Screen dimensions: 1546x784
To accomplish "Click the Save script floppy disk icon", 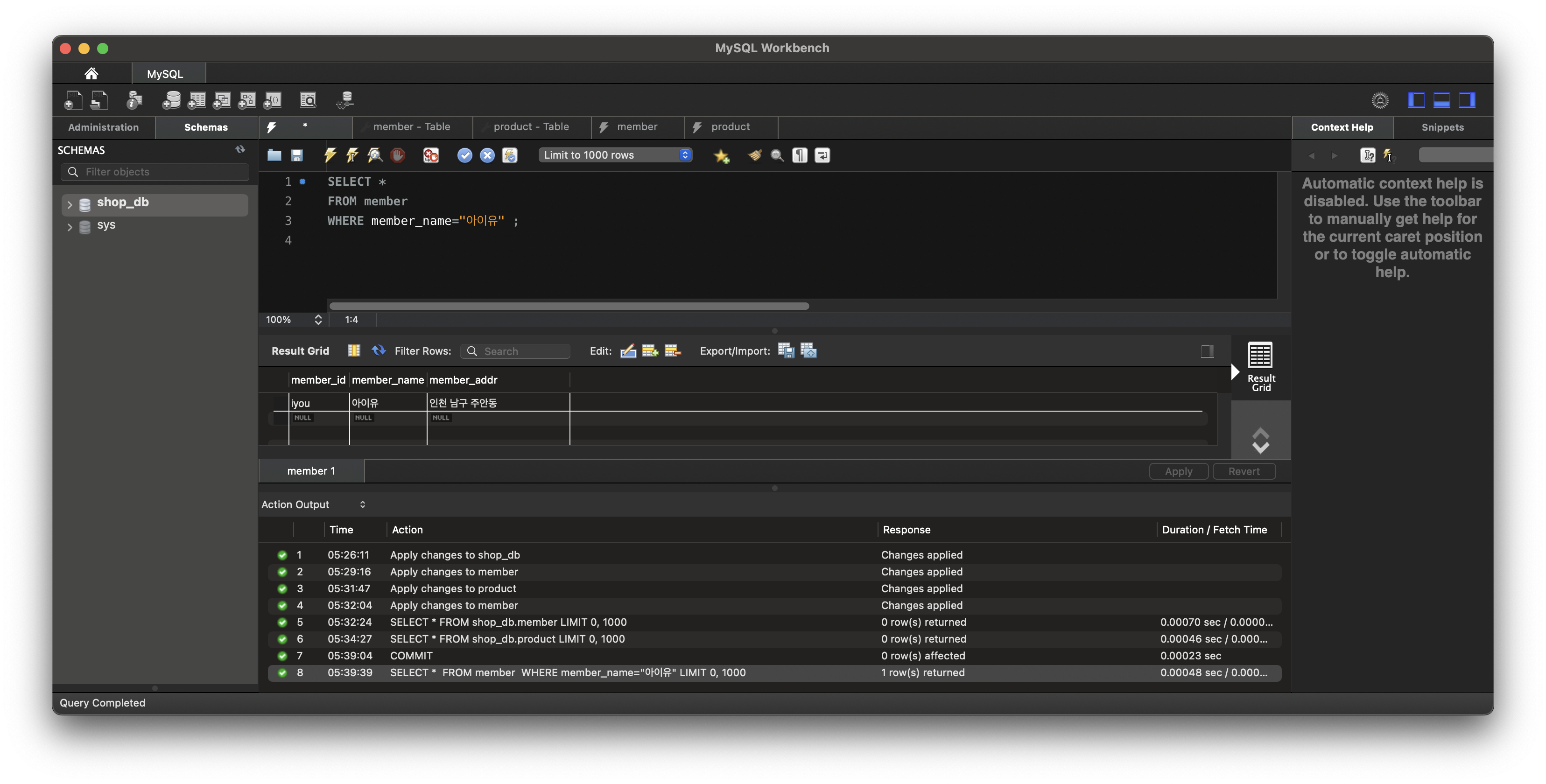I will click(296, 155).
